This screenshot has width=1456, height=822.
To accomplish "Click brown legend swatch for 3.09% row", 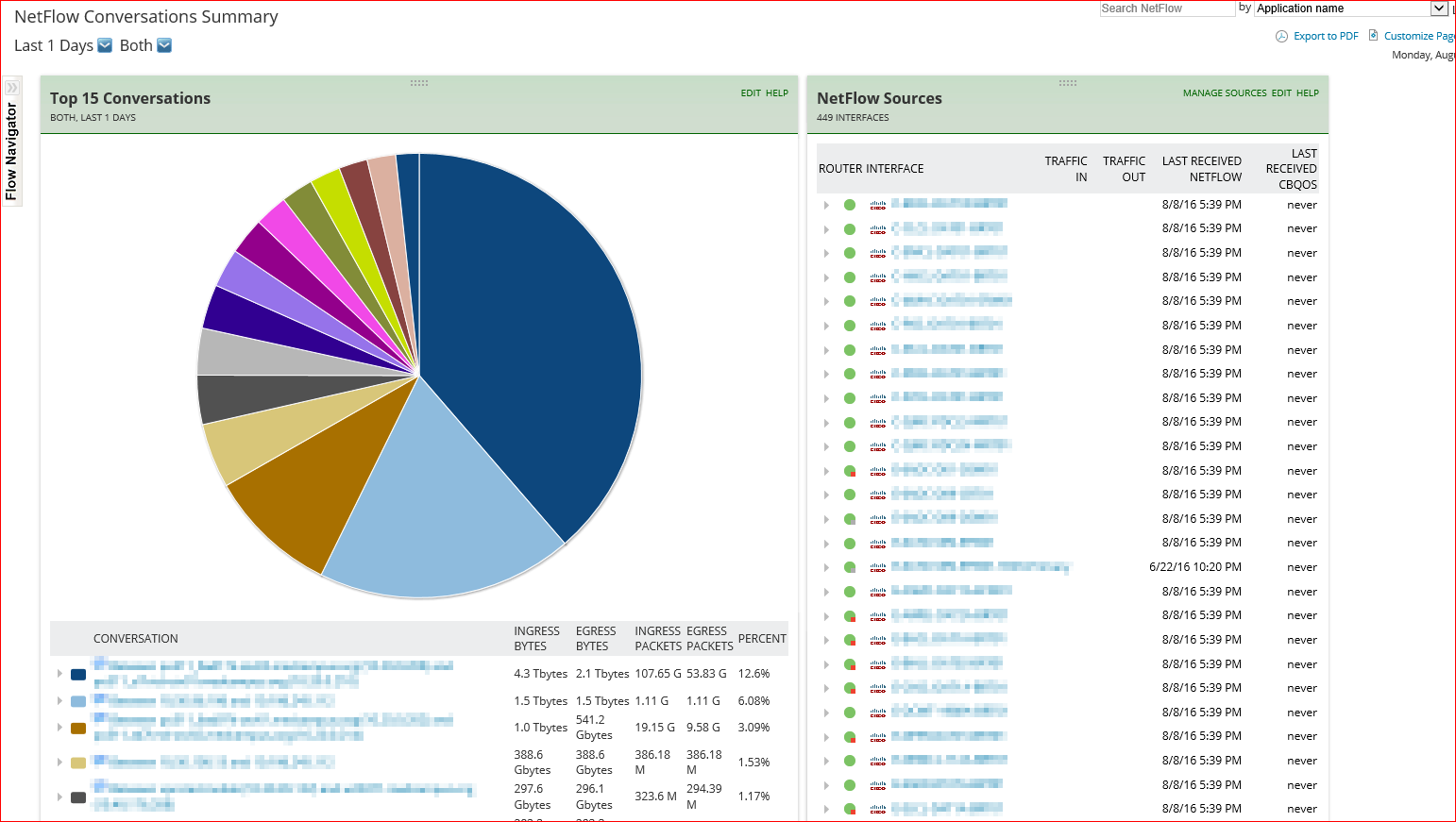I will [x=78, y=728].
